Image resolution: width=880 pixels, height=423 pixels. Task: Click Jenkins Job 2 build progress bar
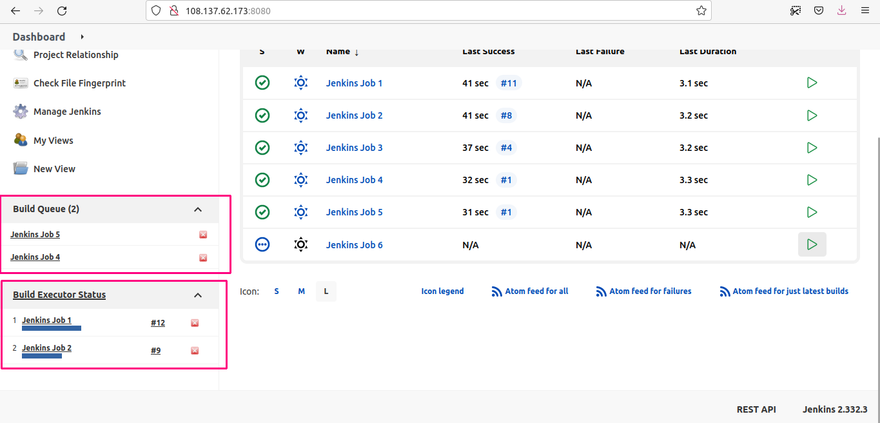pyautogui.click(x=42, y=356)
